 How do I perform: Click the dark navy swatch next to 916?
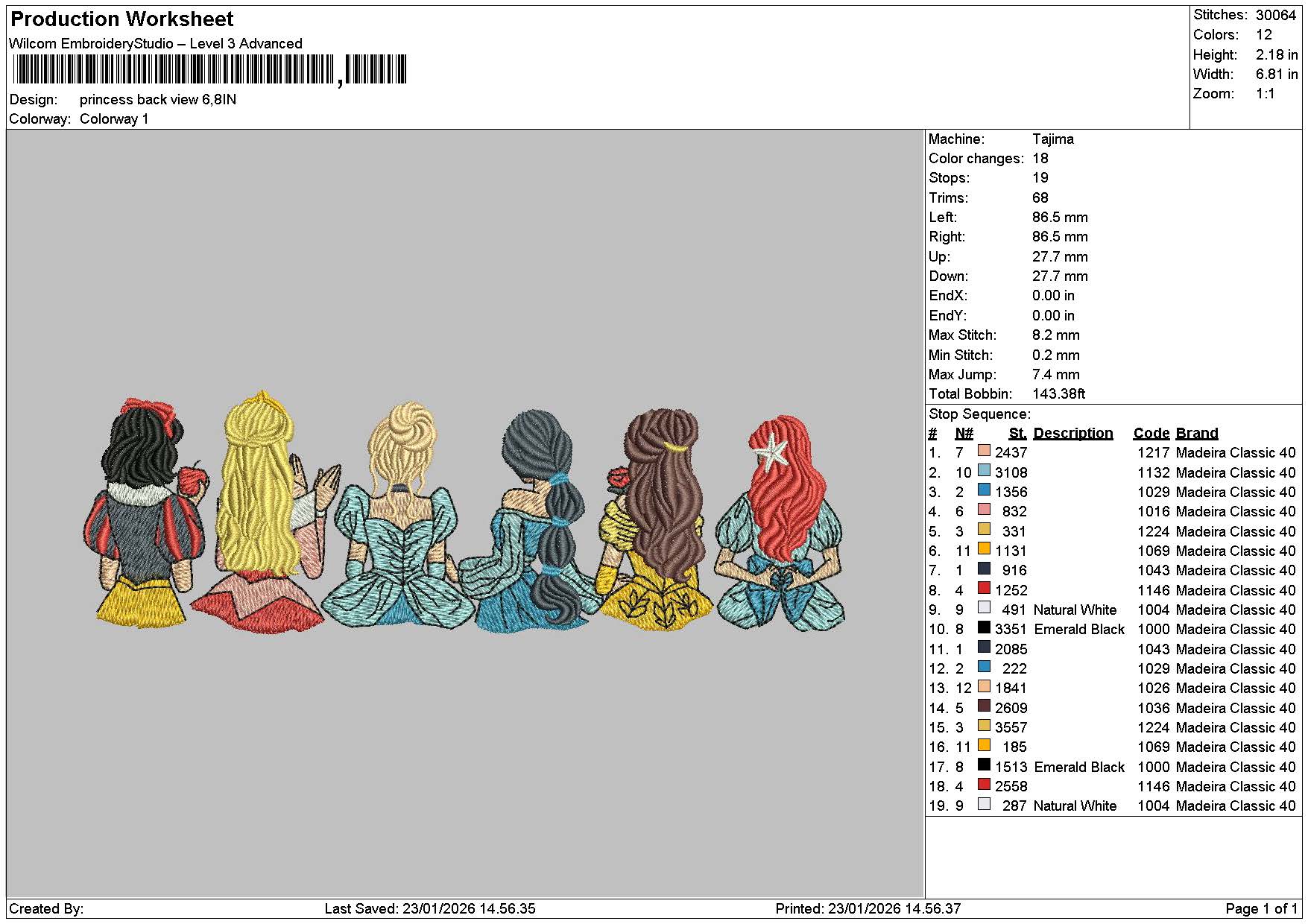coord(984,569)
